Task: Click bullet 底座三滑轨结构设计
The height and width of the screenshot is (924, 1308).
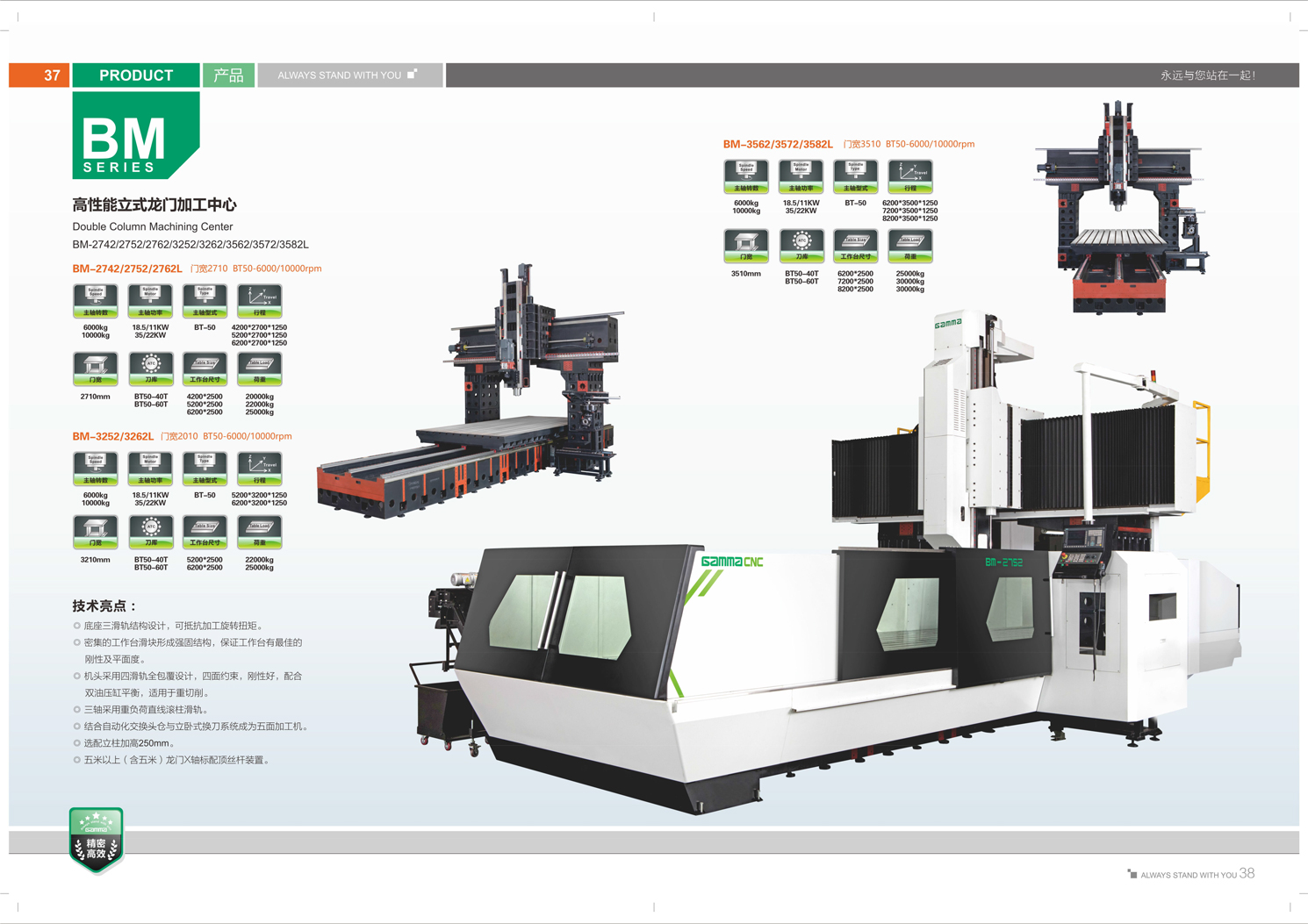Action: pyautogui.click(x=169, y=626)
